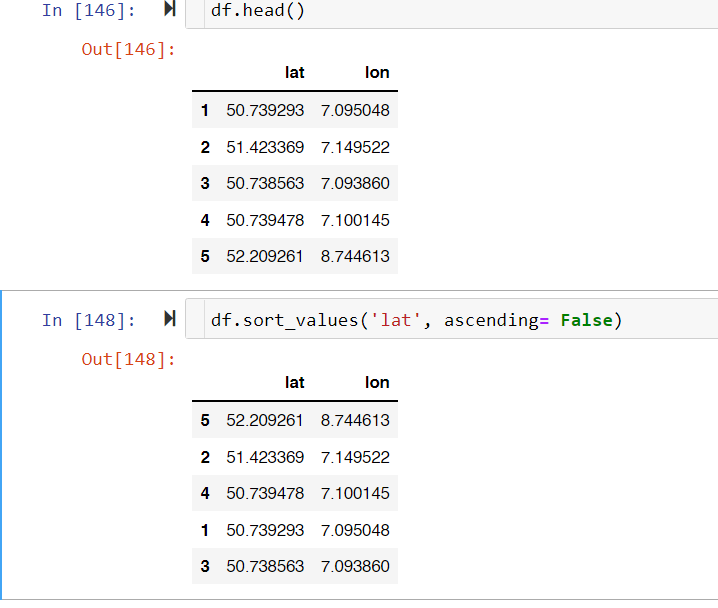
Task: Select lat 51.423369 in Out[148] sorted table
Action: (265, 457)
